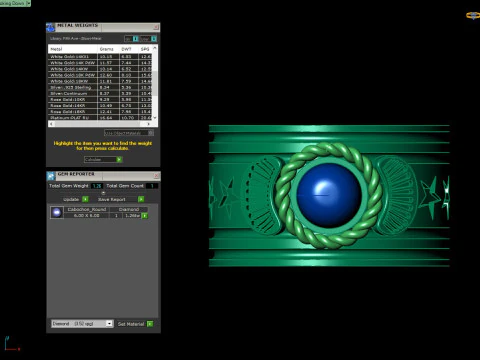Click the Diamond material cell in gem row
The image size is (480, 360).
point(129,209)
